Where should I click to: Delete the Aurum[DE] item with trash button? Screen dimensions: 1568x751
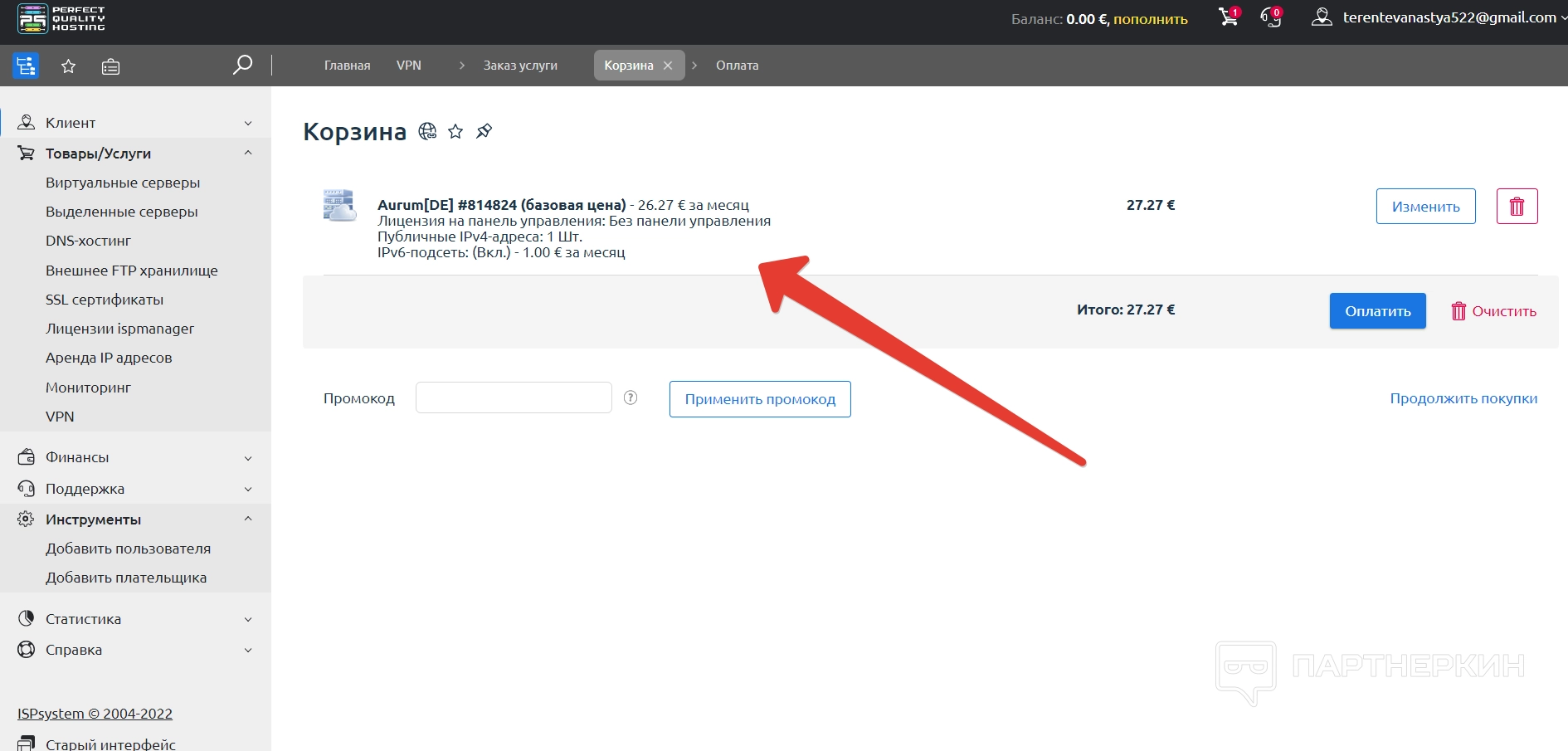(1517, 207)
